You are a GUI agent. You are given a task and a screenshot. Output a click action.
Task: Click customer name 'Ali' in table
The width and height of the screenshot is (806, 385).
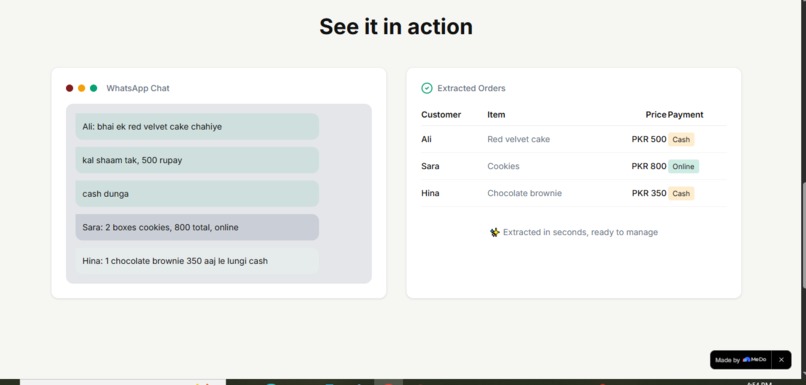click(x=426, y=139)
